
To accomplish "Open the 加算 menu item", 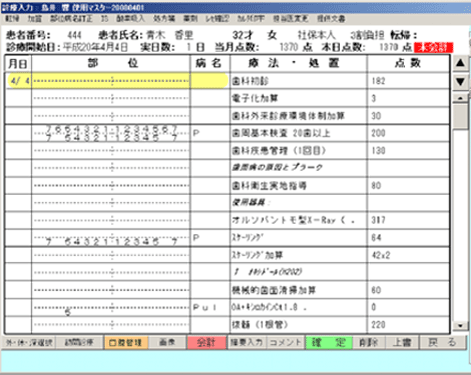I will pos(35,19).
